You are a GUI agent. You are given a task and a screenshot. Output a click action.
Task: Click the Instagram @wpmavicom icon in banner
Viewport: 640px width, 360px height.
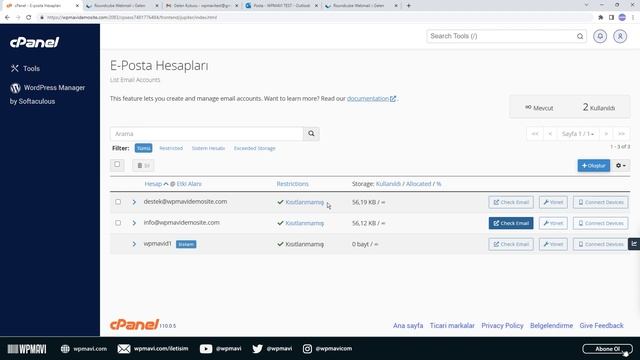tap(307, 349)
